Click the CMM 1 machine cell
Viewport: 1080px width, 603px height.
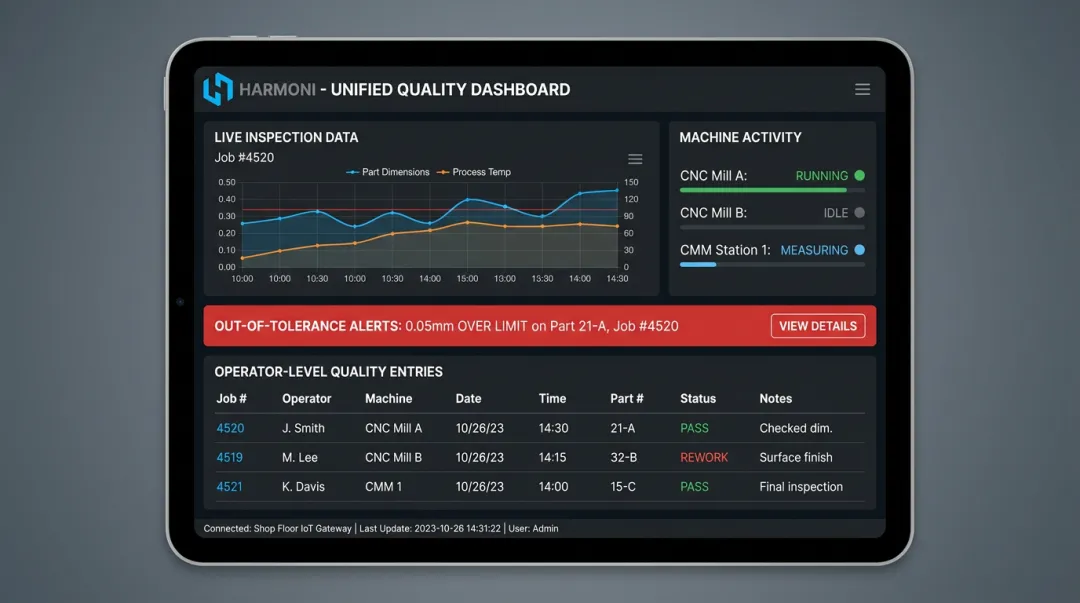[x=383, y=487]
